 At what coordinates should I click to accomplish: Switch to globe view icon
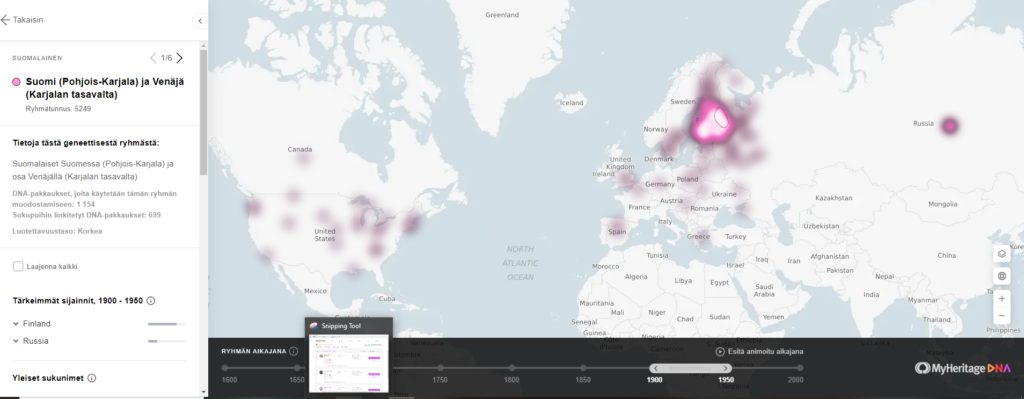pyautogui.click(x=1002, y=276)
